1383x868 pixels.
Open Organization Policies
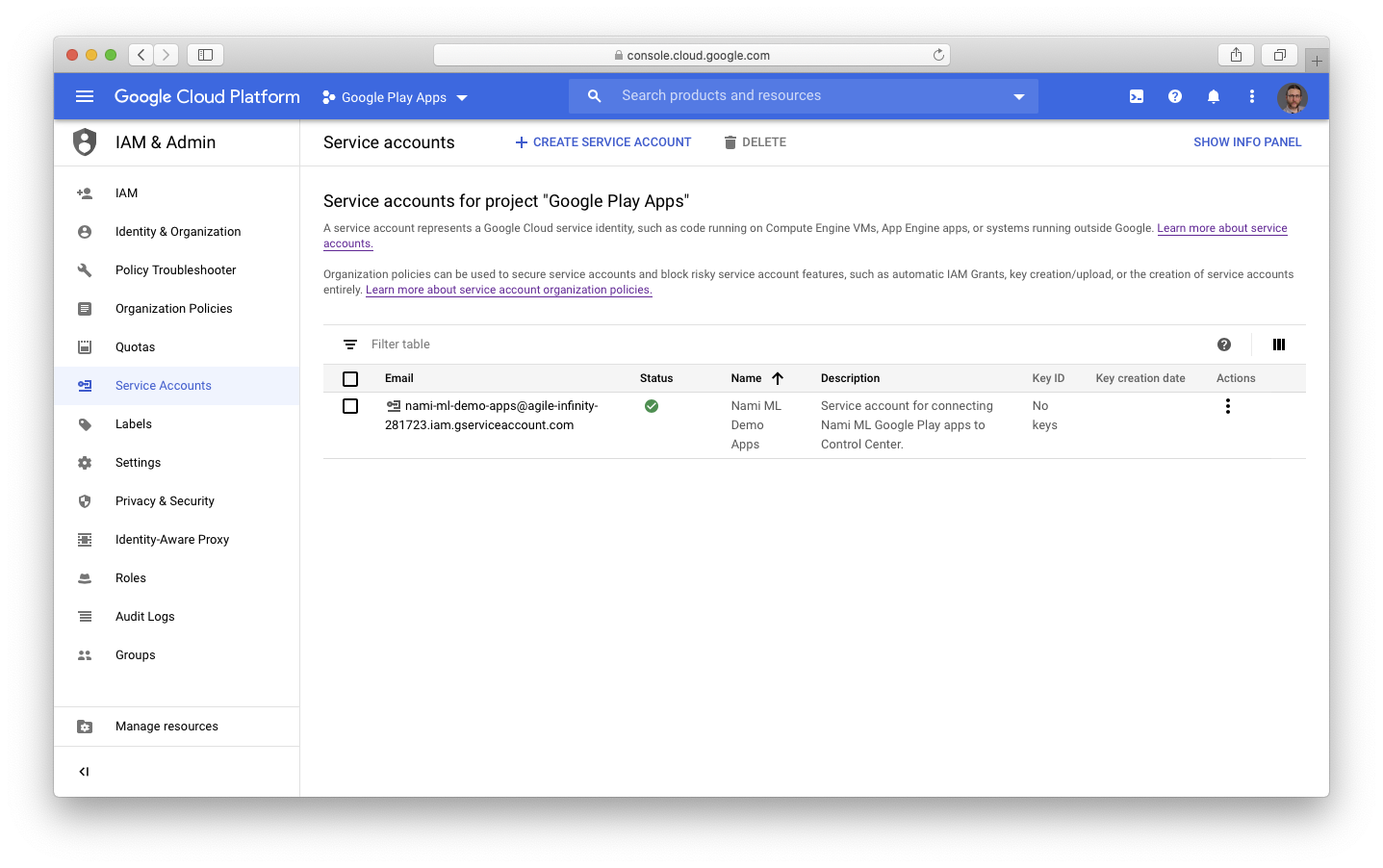[177, 309]
